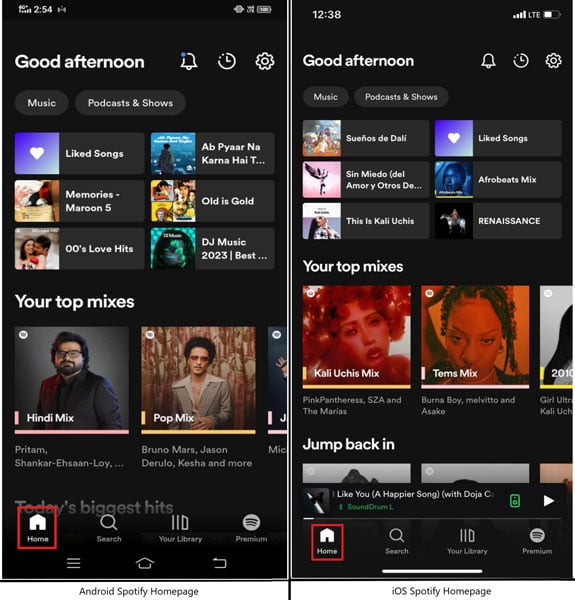Open notifications bell on iOS Spotify
Screen dimensions: 575x600
488,60
